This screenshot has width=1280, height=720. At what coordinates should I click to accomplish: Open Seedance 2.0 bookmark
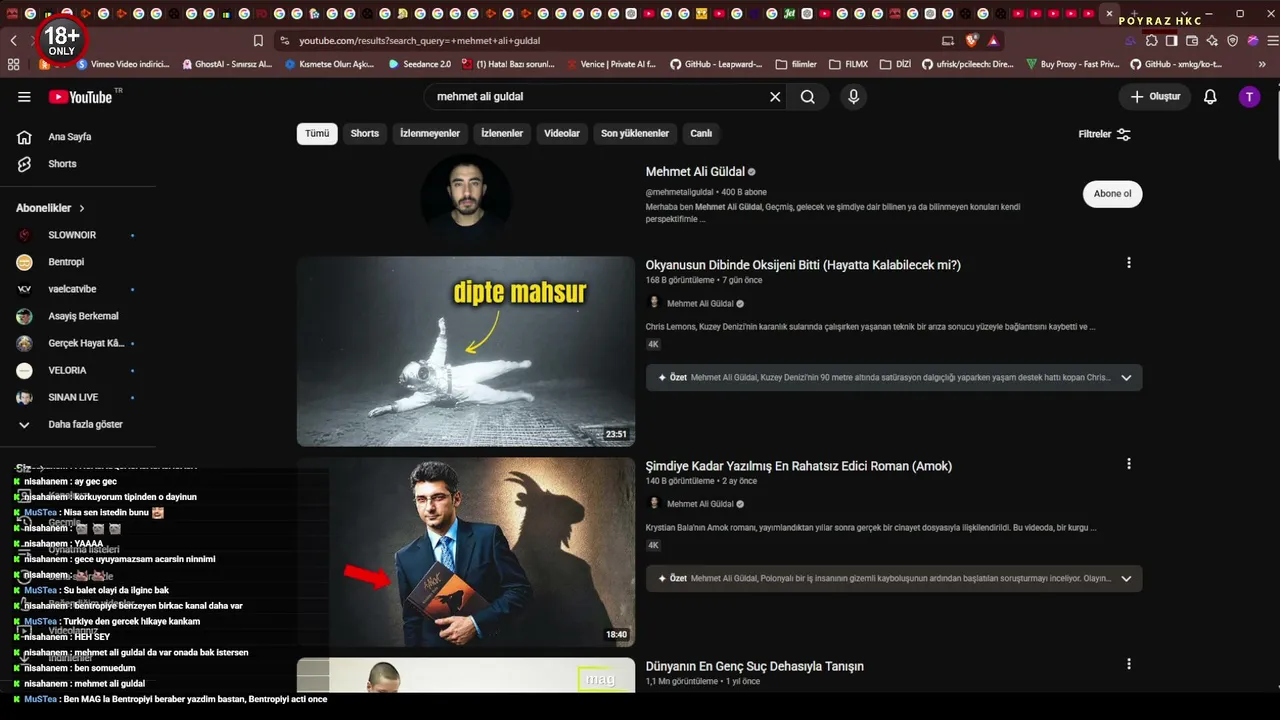419,64
